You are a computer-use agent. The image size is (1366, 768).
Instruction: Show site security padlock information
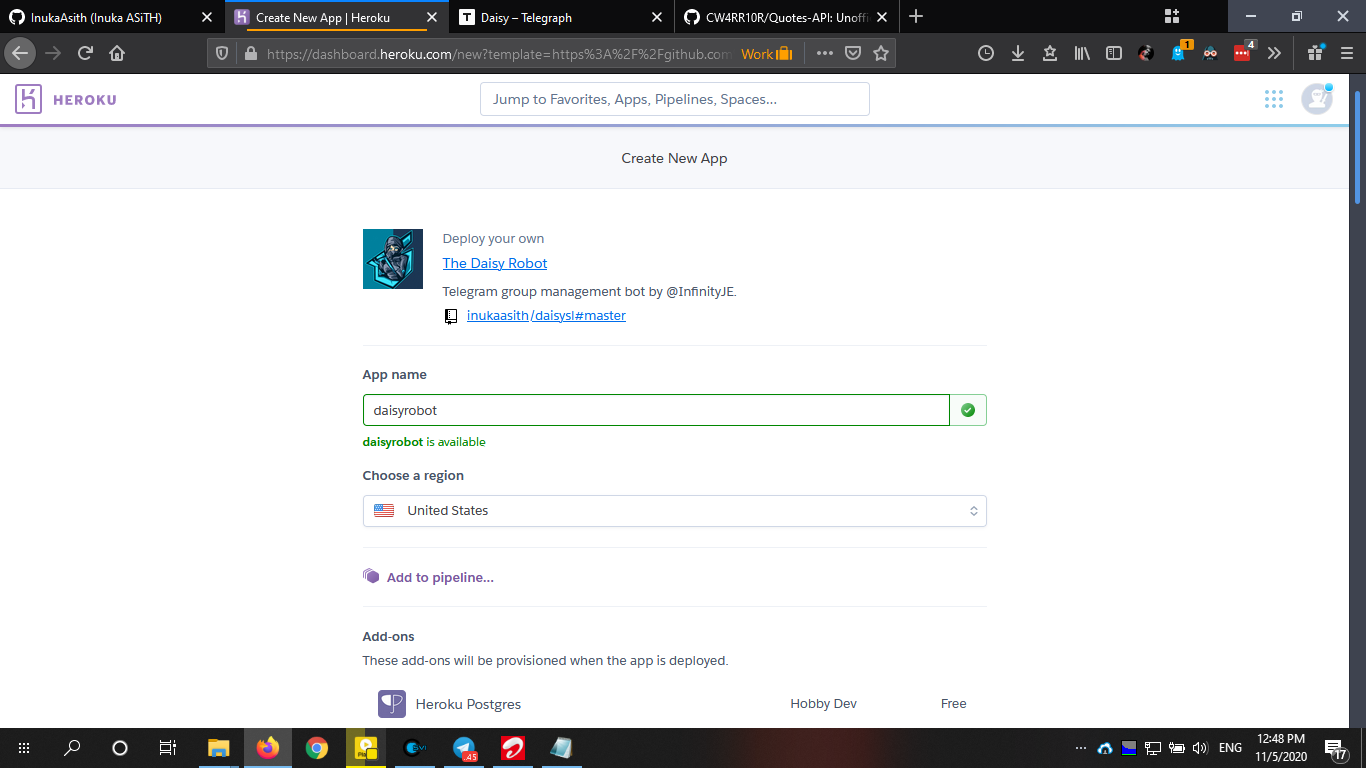coord(250,54)
